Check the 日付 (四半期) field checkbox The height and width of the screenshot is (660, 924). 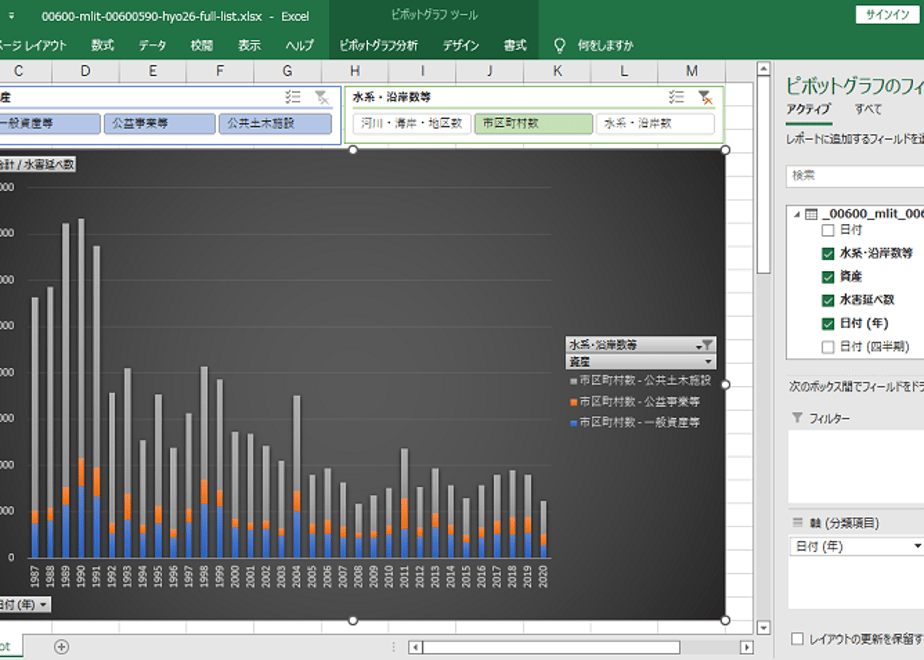click(x=828, y=346)
